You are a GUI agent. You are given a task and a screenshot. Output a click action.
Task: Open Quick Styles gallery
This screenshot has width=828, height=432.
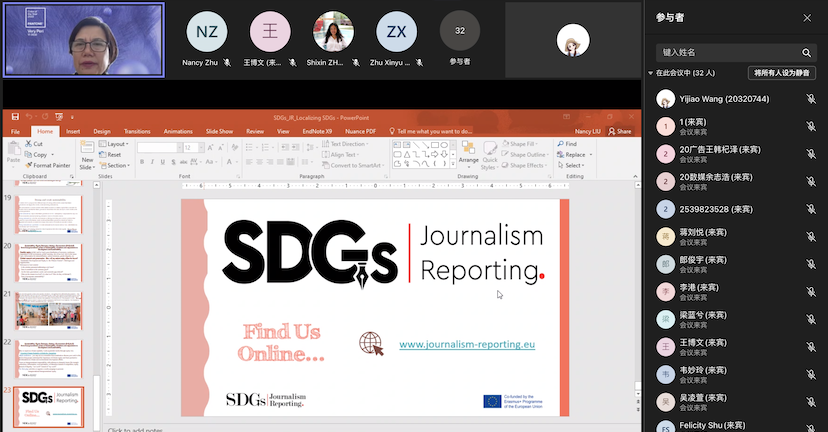click(490, 155)
